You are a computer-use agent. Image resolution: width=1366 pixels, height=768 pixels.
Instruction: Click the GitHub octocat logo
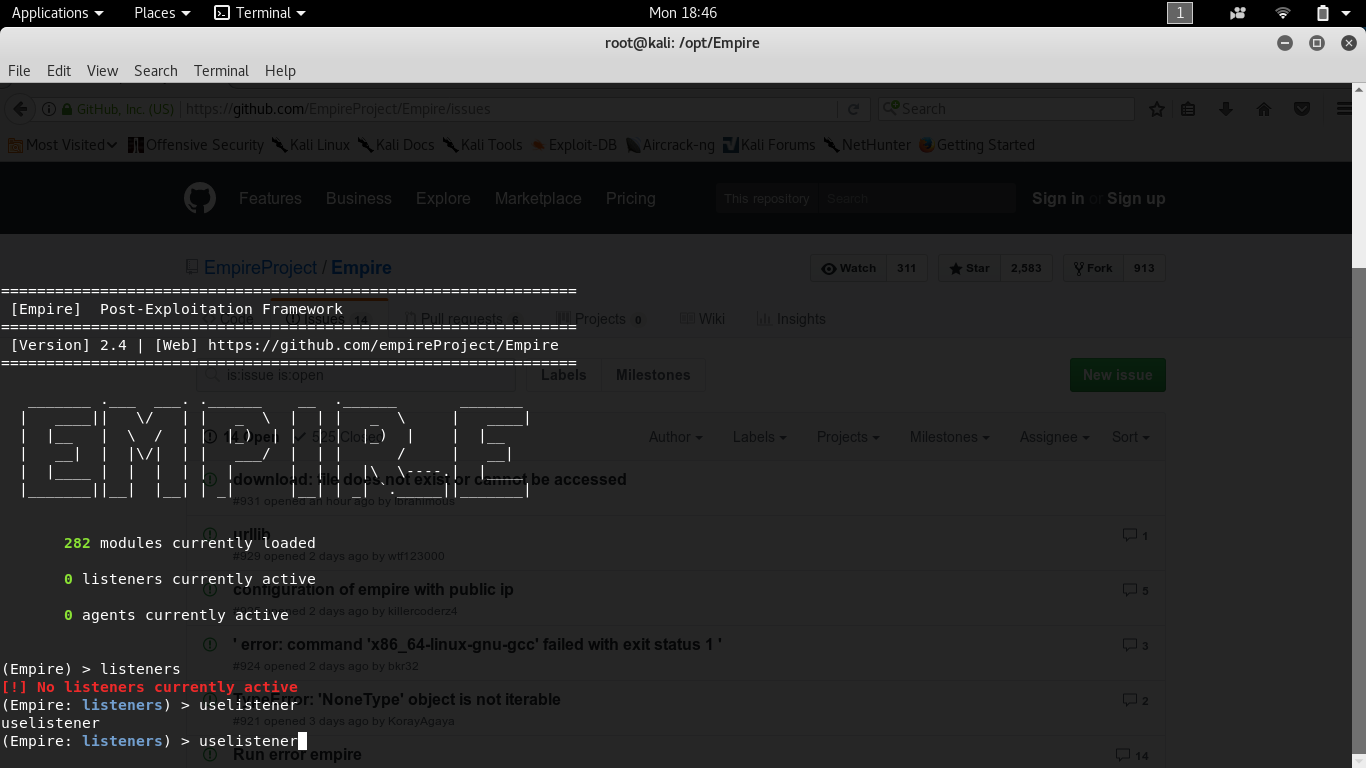199,198
